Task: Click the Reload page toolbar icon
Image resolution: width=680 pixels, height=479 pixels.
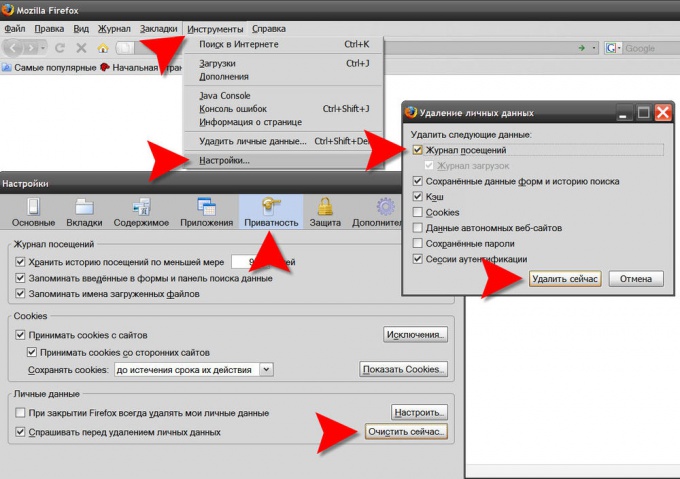Action: (x=60, y=48)
